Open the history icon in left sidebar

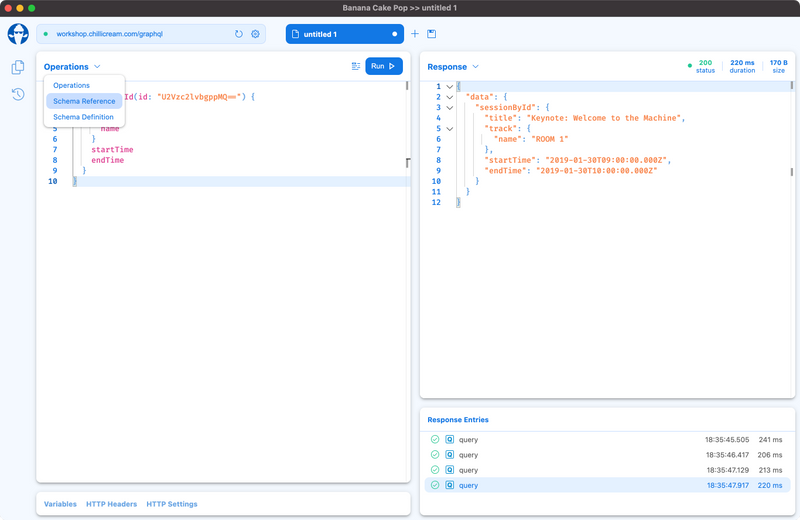point(18,95)
